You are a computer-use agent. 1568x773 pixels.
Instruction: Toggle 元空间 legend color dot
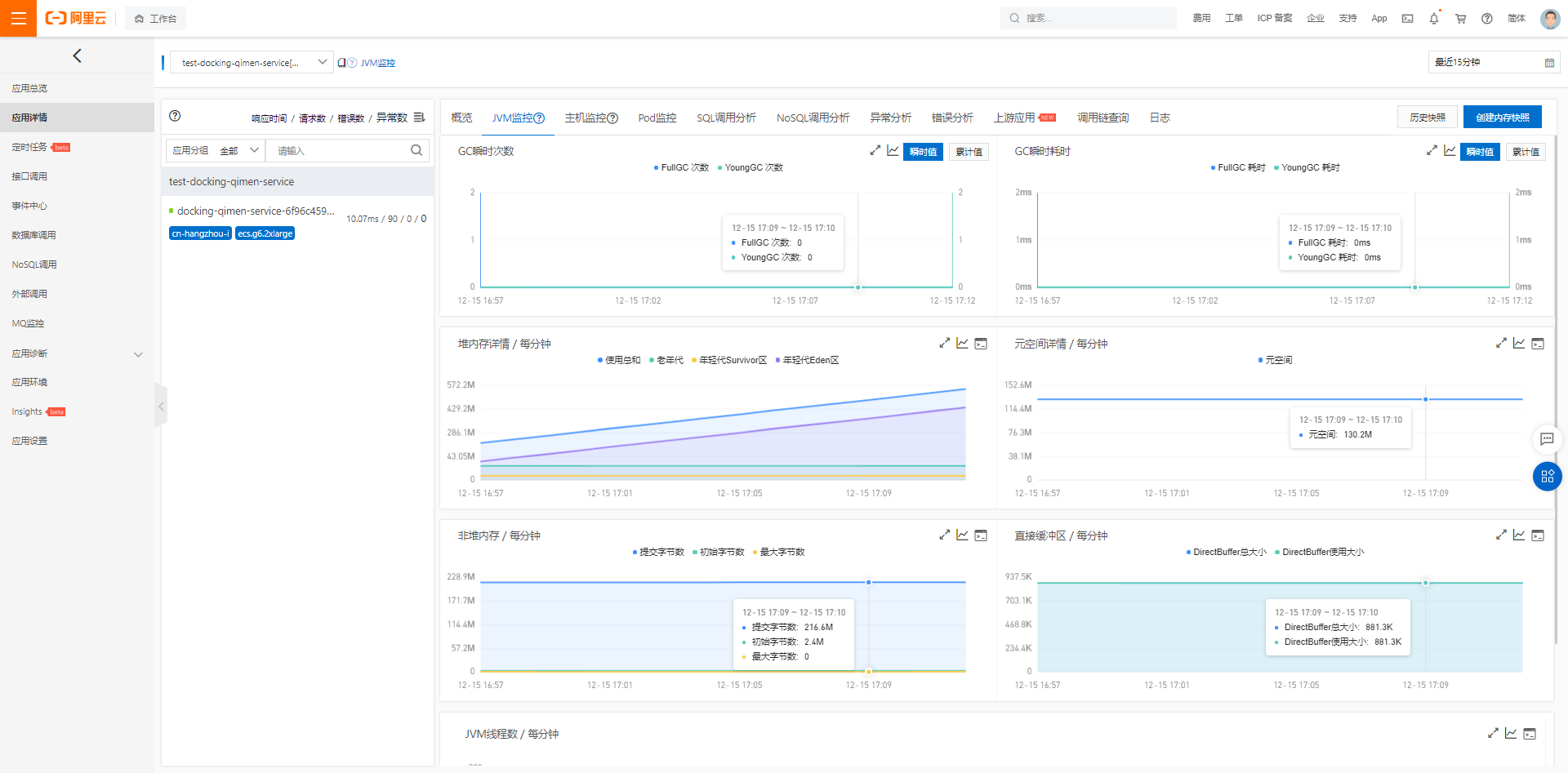pyautogui.click(x=1260, y=360)
